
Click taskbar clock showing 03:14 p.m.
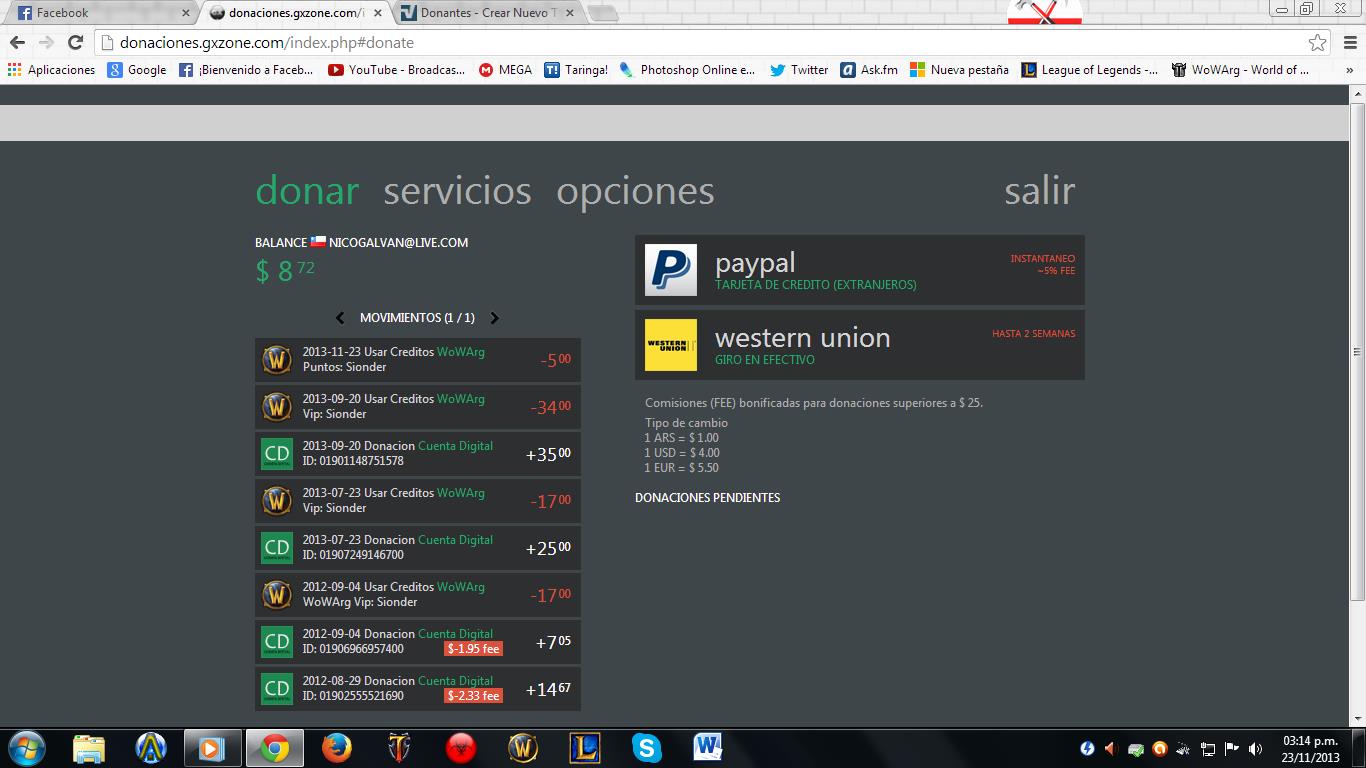pos(1310,749)
